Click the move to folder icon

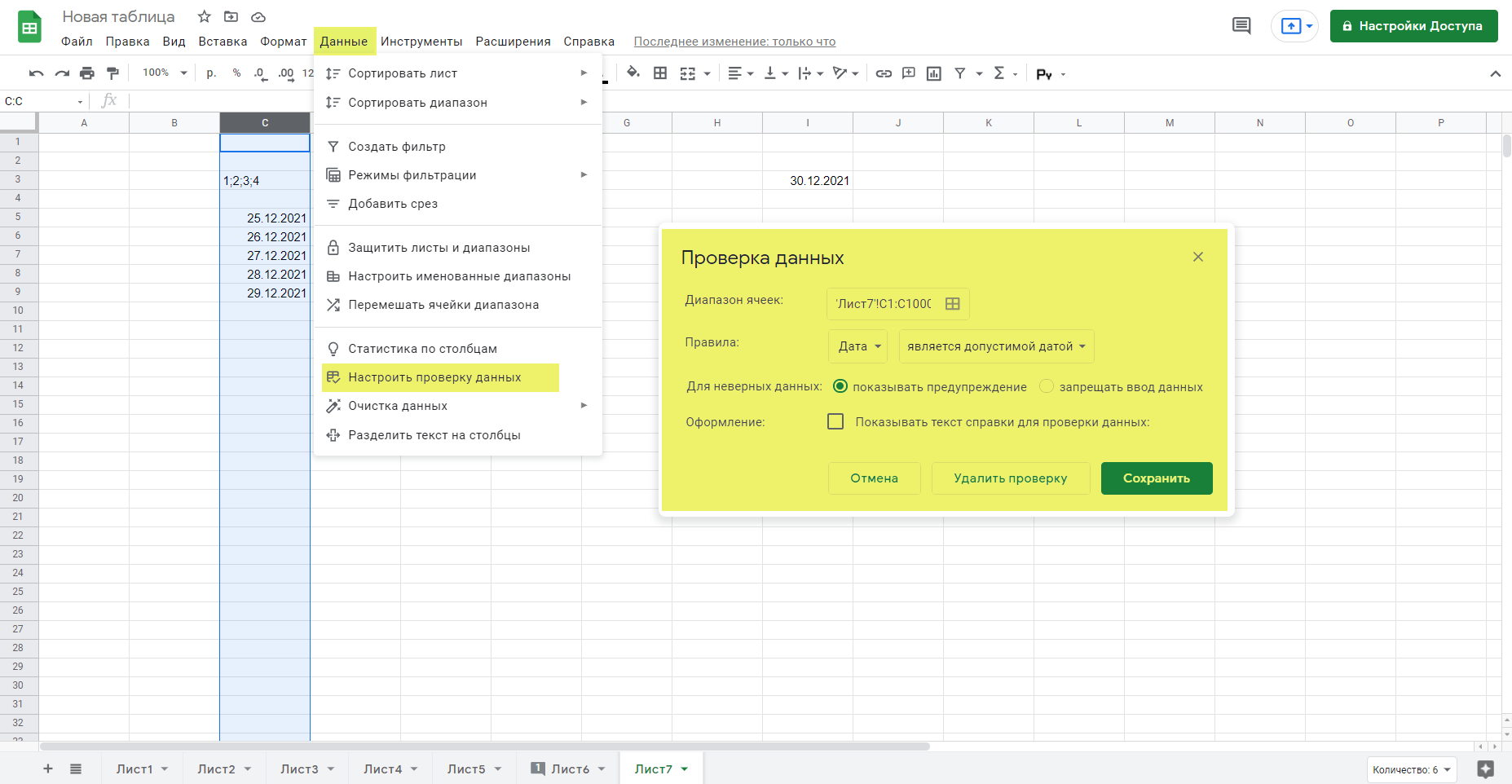coord(231,16)
